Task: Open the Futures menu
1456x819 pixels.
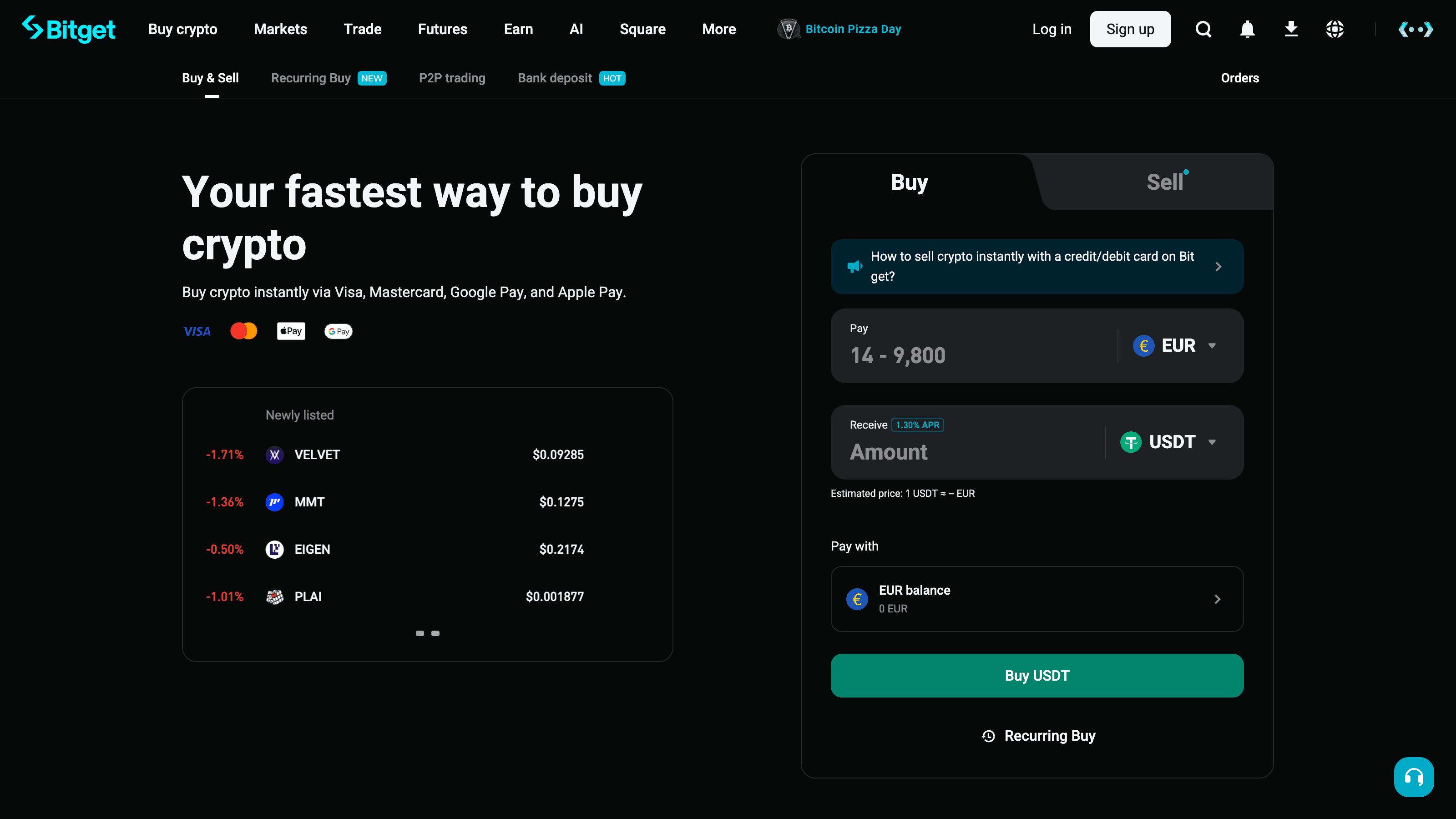Action: [x=443, y=29]
